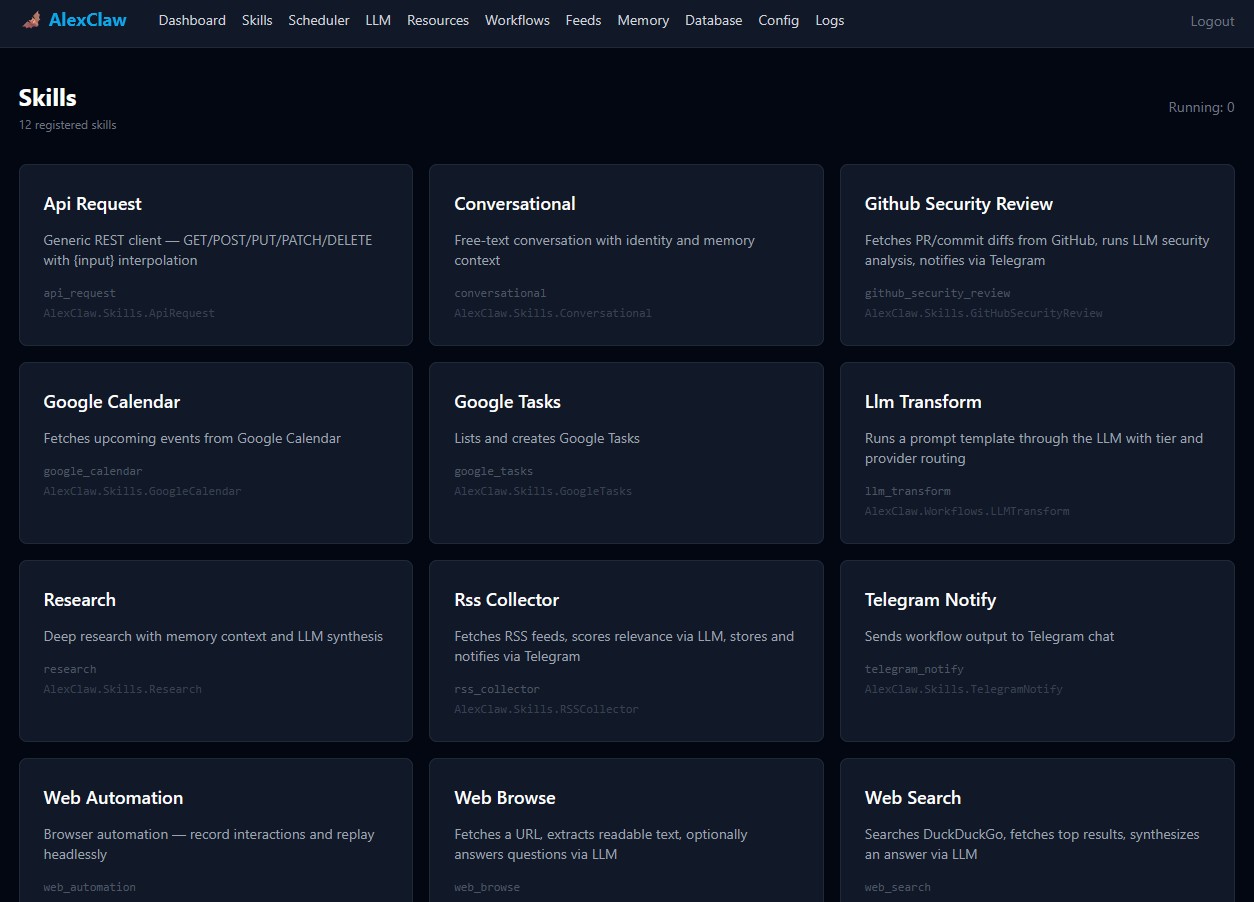Open the Google Calendar skill title
The width and height of the screenshot is (1254, 902).
(112, 402)
